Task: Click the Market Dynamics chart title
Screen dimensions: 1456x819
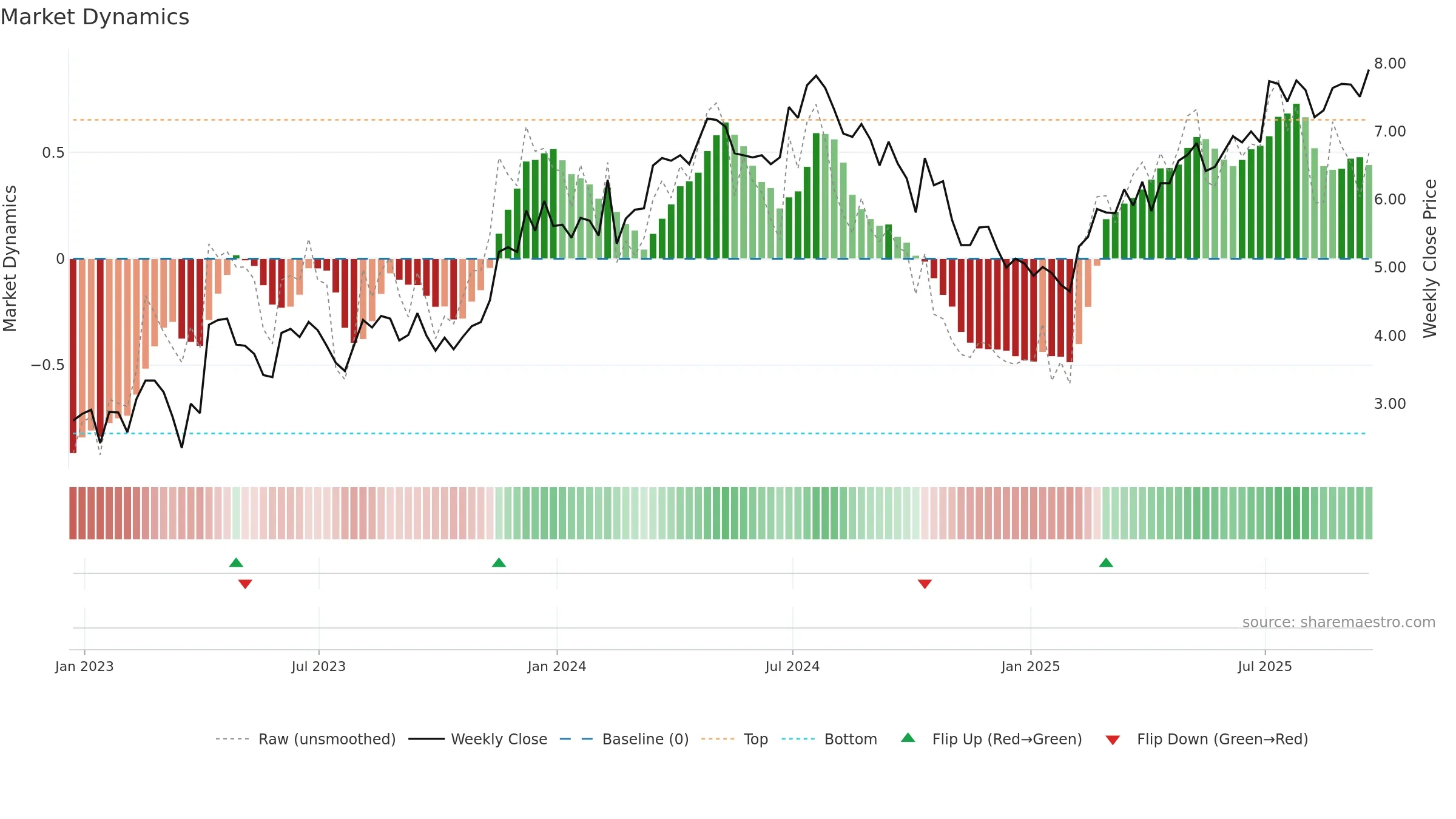Action: point(95,17)
